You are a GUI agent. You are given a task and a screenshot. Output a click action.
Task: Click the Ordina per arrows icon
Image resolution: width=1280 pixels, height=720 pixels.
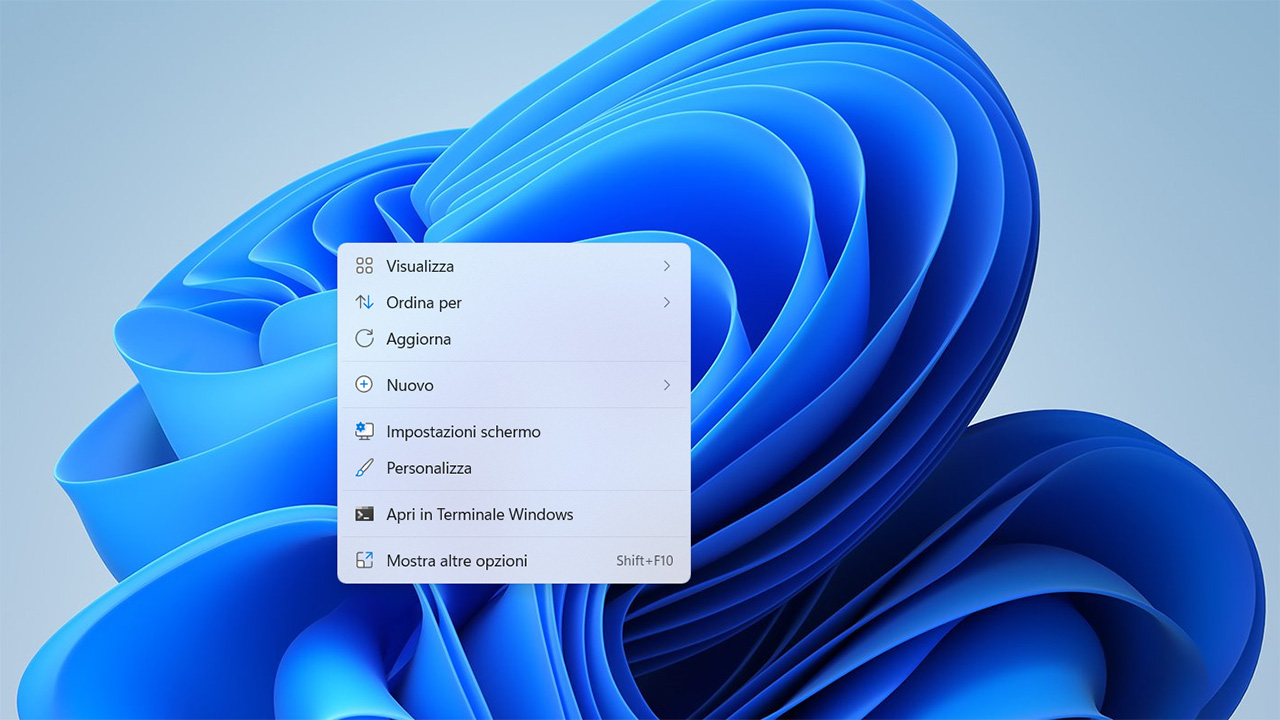(364, 302)
